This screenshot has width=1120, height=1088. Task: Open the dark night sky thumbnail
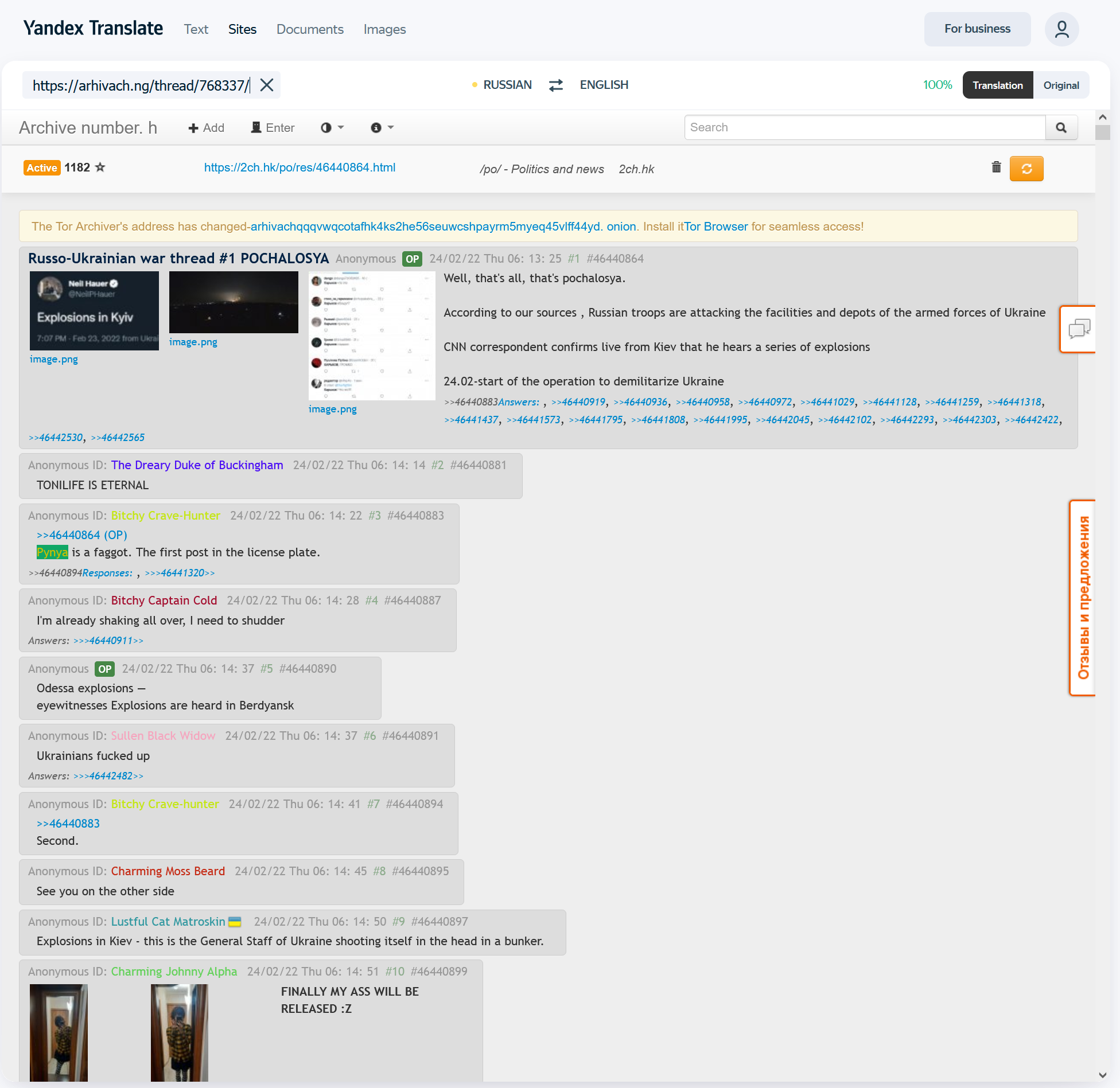tap(234, 302)
